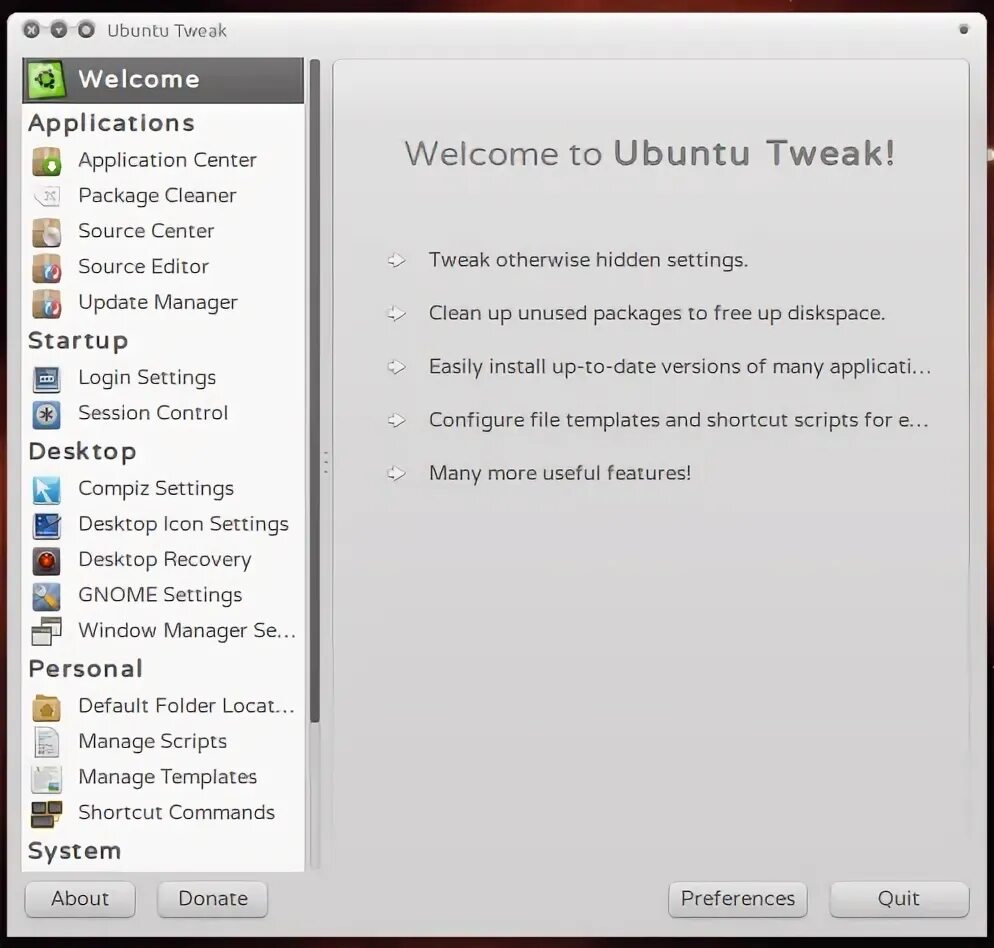Image resolution: width=994 pixels, height=948 pixels.
Task: Click the Manage Templates icon
Action: 46,778
